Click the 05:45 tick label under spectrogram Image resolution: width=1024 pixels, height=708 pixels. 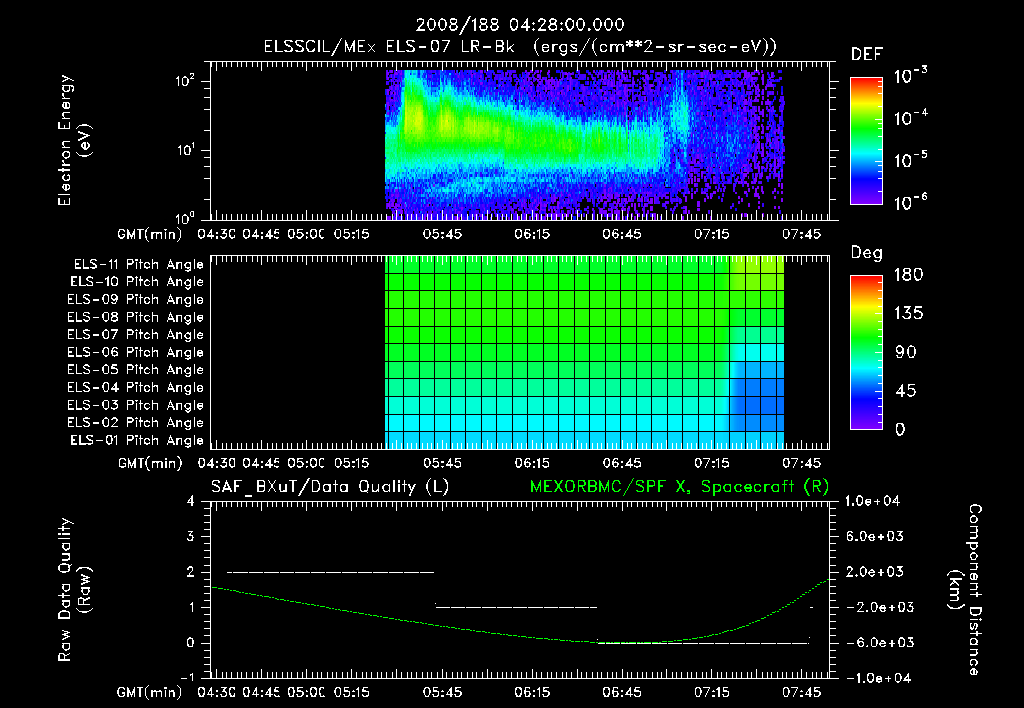(x=442, y=234)
